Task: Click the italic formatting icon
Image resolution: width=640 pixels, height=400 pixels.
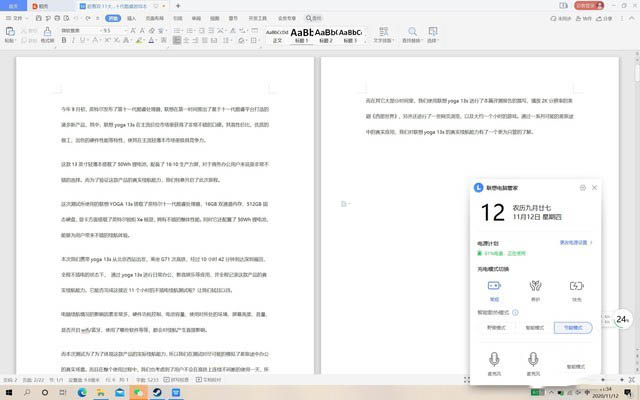Action: point(74,41)
